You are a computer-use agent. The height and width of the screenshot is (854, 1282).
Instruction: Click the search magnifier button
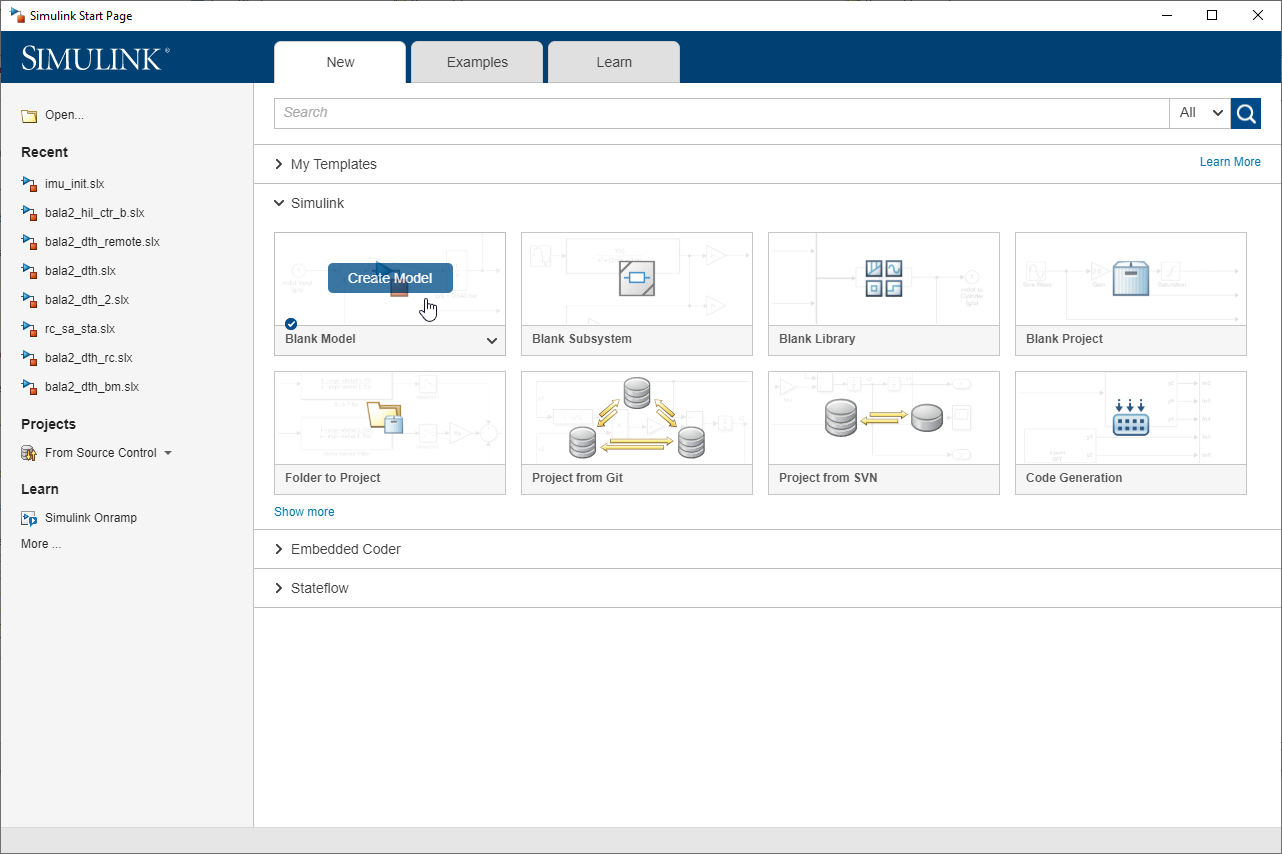point(1246,113)
